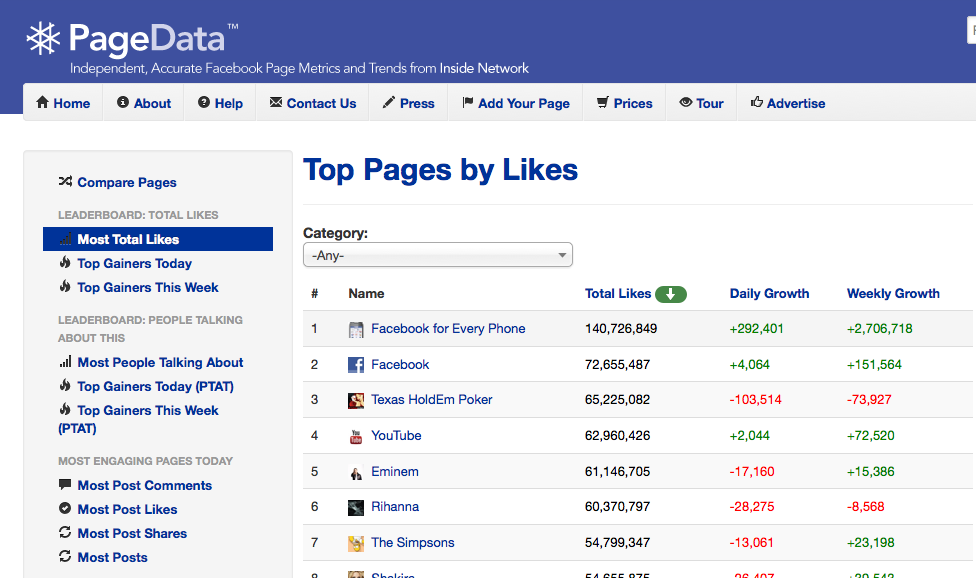Image resolution: width=976 pixels, height=578 pixels.
Task: Click the Press pencil icon
Action: (388, 102)
